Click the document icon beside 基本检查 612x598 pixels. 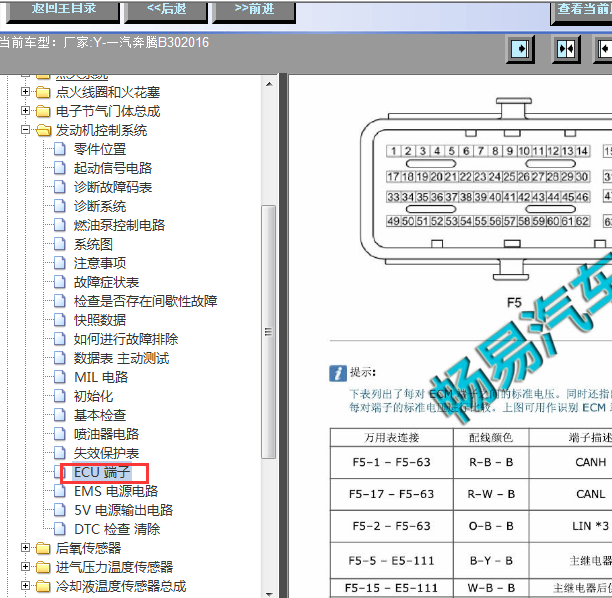59,415
